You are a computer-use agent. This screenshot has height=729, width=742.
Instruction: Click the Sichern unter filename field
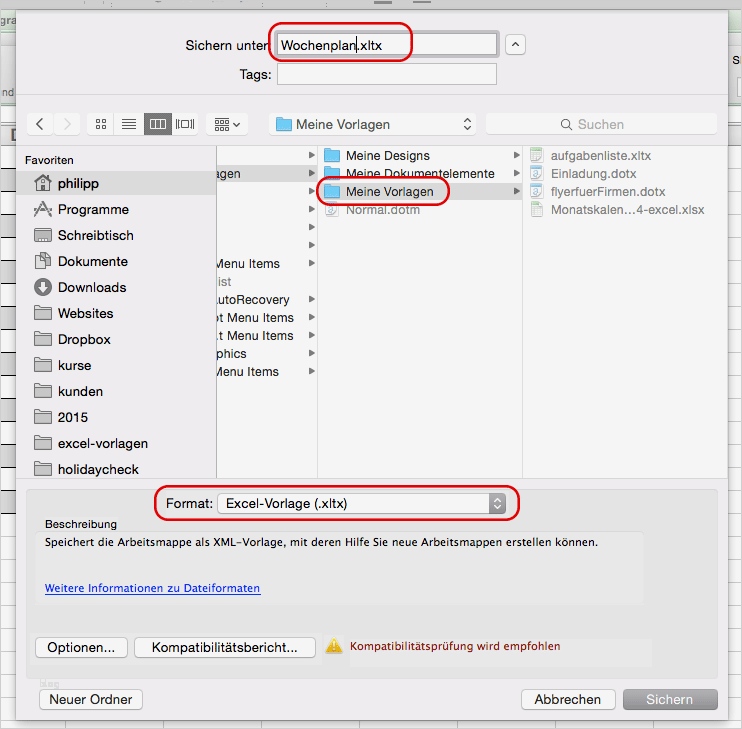click(x=387, y=45)
